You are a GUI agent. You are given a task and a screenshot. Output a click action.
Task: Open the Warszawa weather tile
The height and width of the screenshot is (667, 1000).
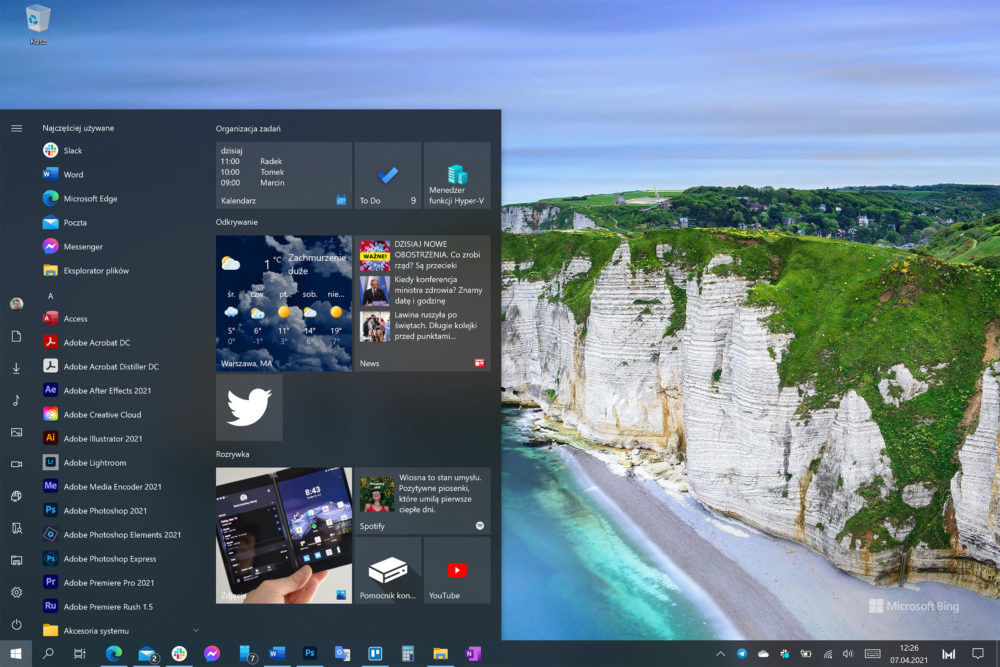284,303
